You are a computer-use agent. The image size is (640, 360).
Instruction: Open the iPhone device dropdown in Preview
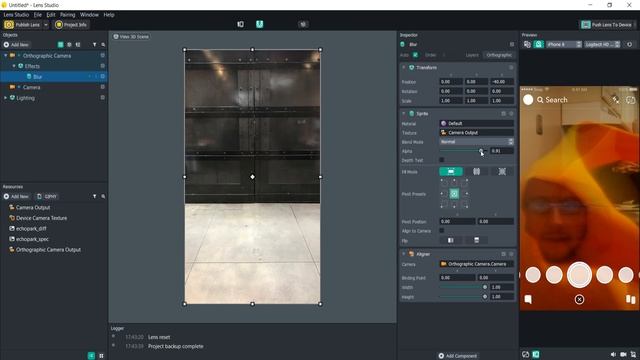coord(564,44)
